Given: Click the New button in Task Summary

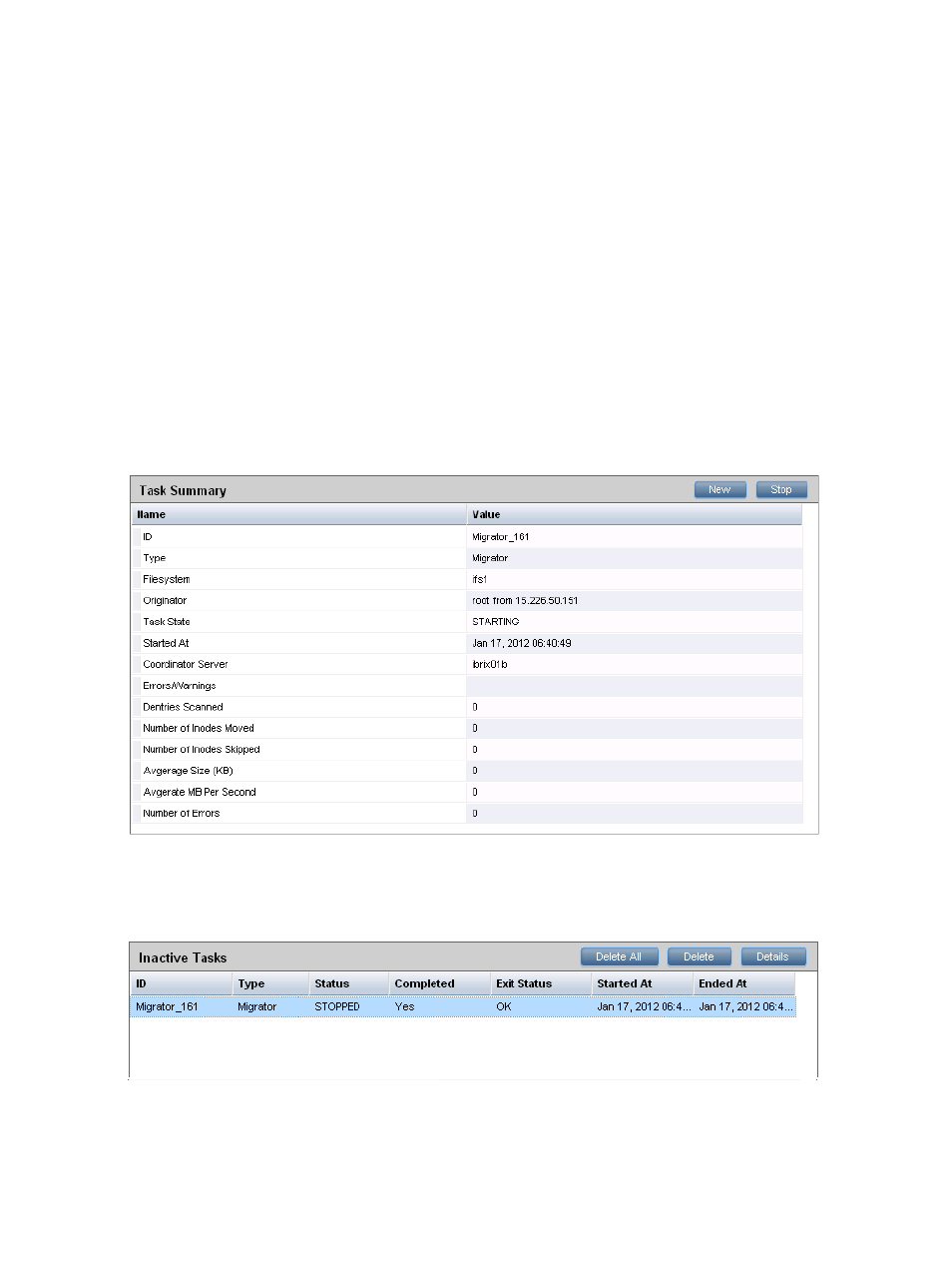Looking at the screenshot, I should pyautogui.click(x=719, y=489).
